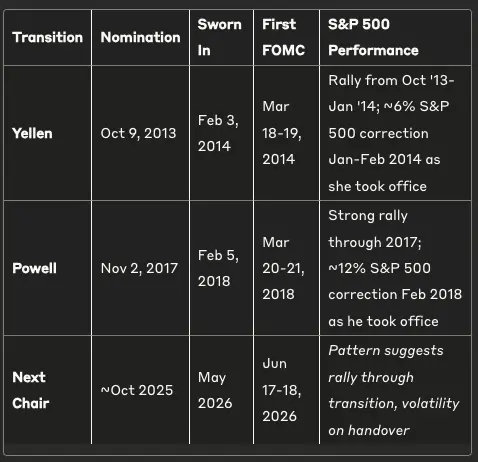Click the Transition column header

click(x=47, y=37)
